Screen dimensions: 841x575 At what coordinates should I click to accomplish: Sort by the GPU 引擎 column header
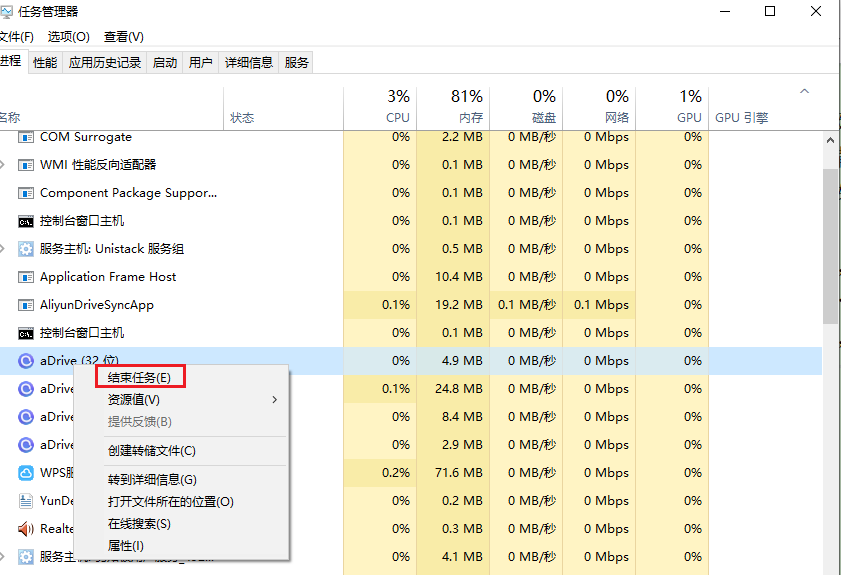coord(742,117)
